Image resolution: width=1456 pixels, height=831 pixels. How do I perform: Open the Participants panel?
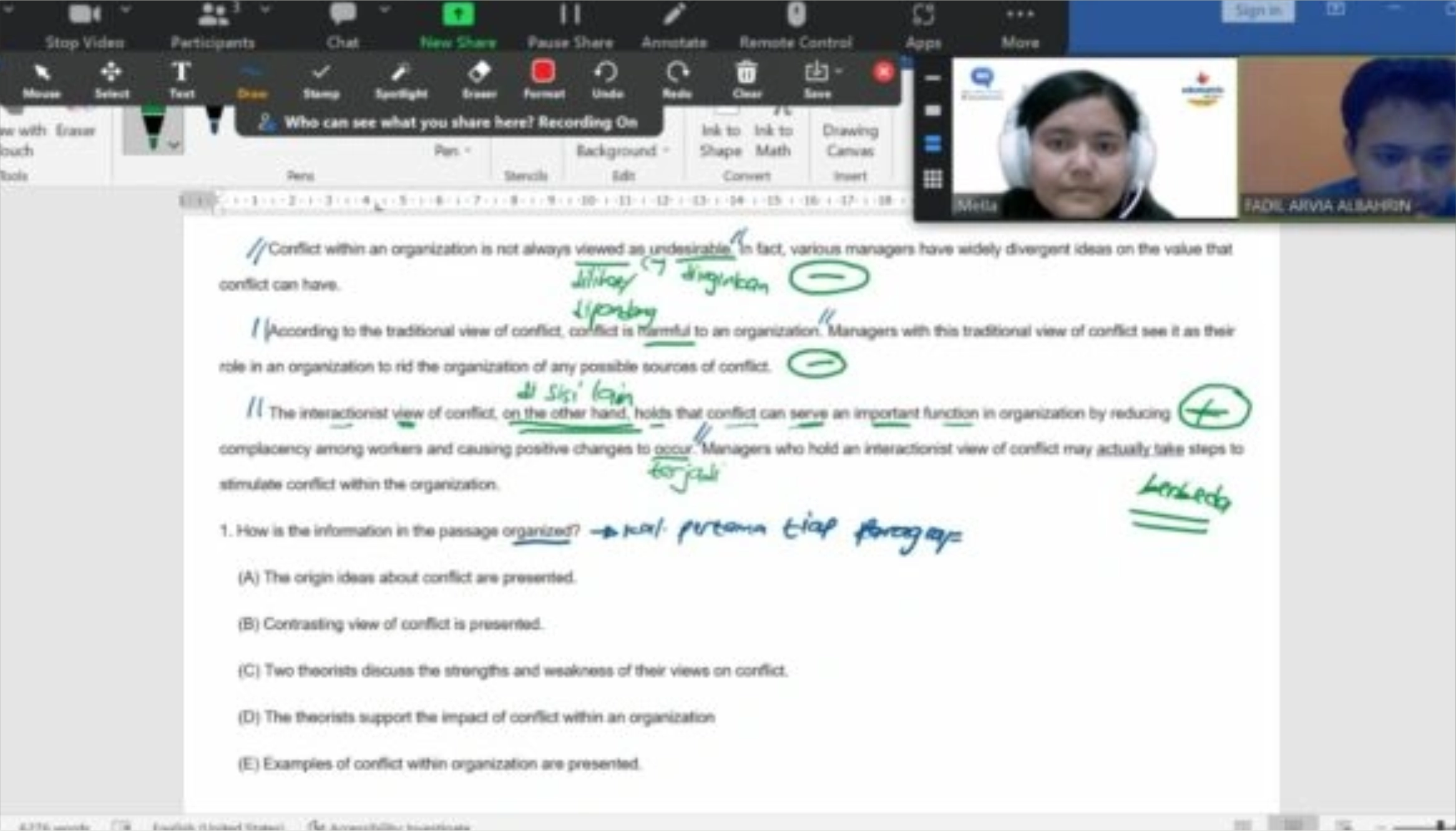[212, 24]
